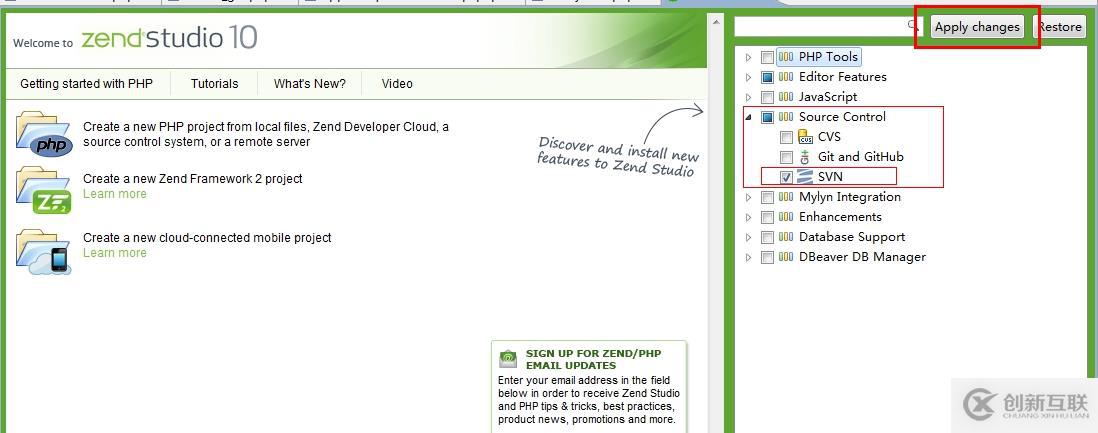Click the Enhancements category icon
The height and width of the screenshot is (433, 1098).
click(x=786, y=217)
